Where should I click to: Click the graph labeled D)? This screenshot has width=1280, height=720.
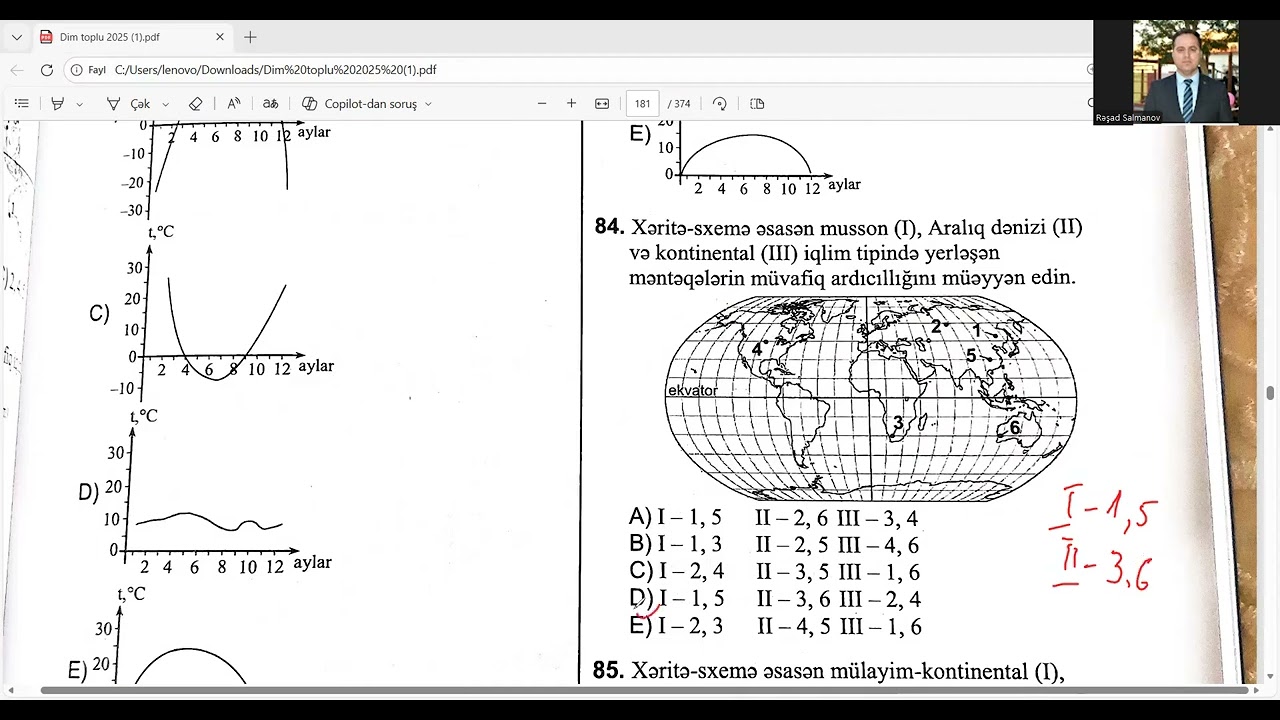(x=205, y=490)
